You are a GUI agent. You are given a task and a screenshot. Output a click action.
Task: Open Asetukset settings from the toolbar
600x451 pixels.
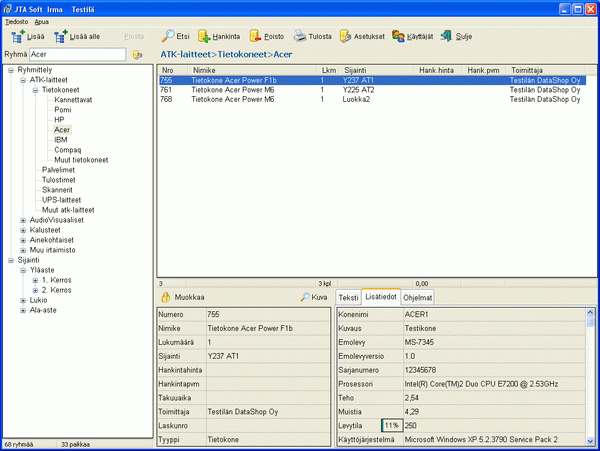[346, 36]
